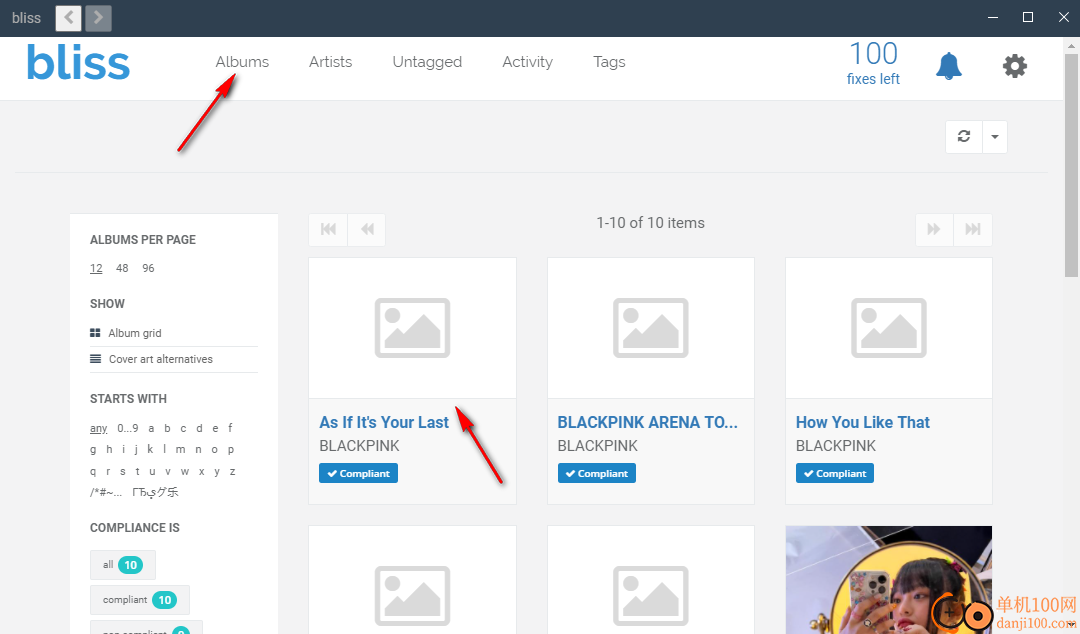Filter albums starting with letter e
Screen dimensions: 1080x634
point(215,428)
